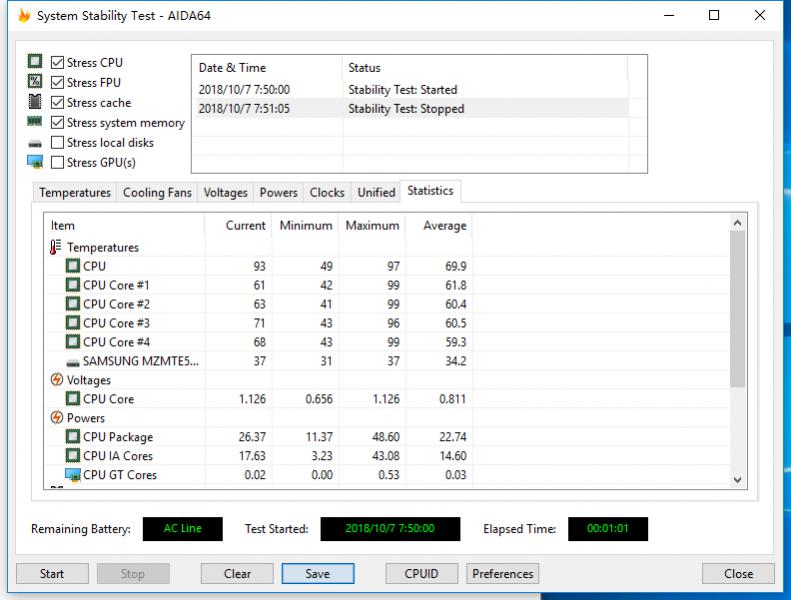This screenshot has height=600, width=791.
Task: Click the lightning icon of Powers group
Action: pos(56,417)
